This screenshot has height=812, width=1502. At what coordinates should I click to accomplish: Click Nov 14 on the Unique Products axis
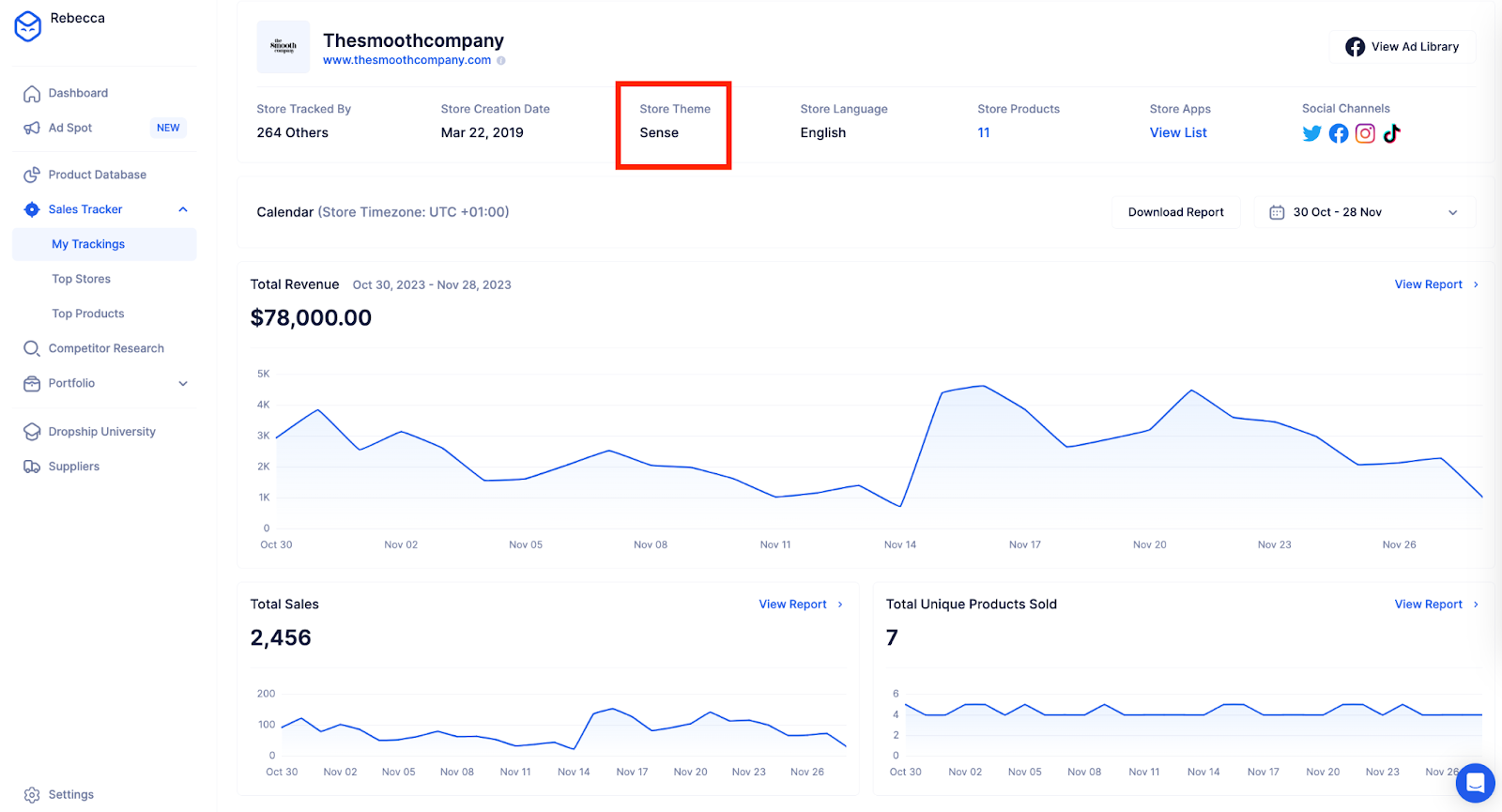pos(1203,772)
